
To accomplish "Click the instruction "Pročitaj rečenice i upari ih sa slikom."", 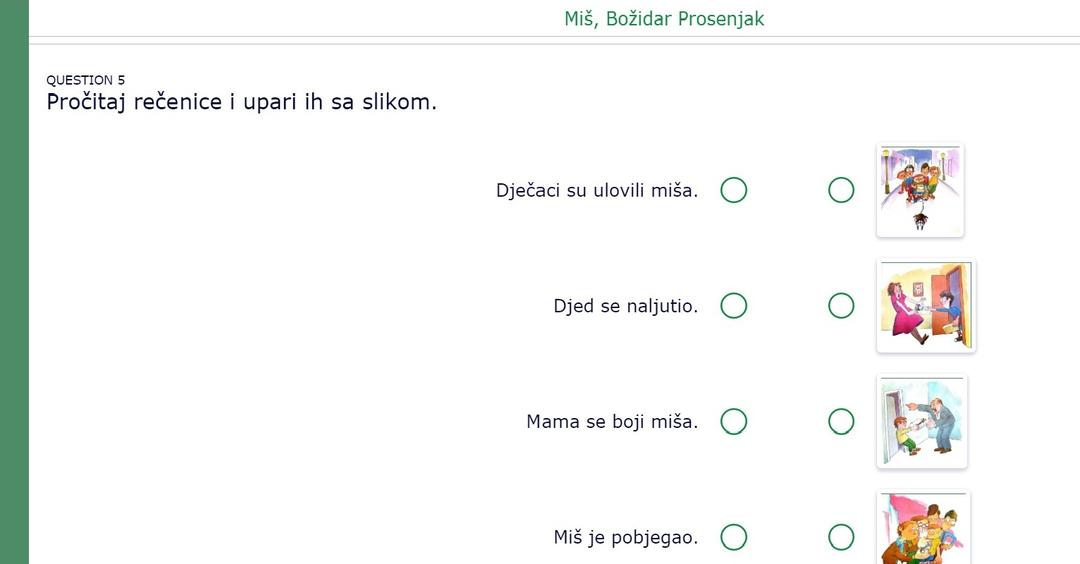I will (242, 102).
